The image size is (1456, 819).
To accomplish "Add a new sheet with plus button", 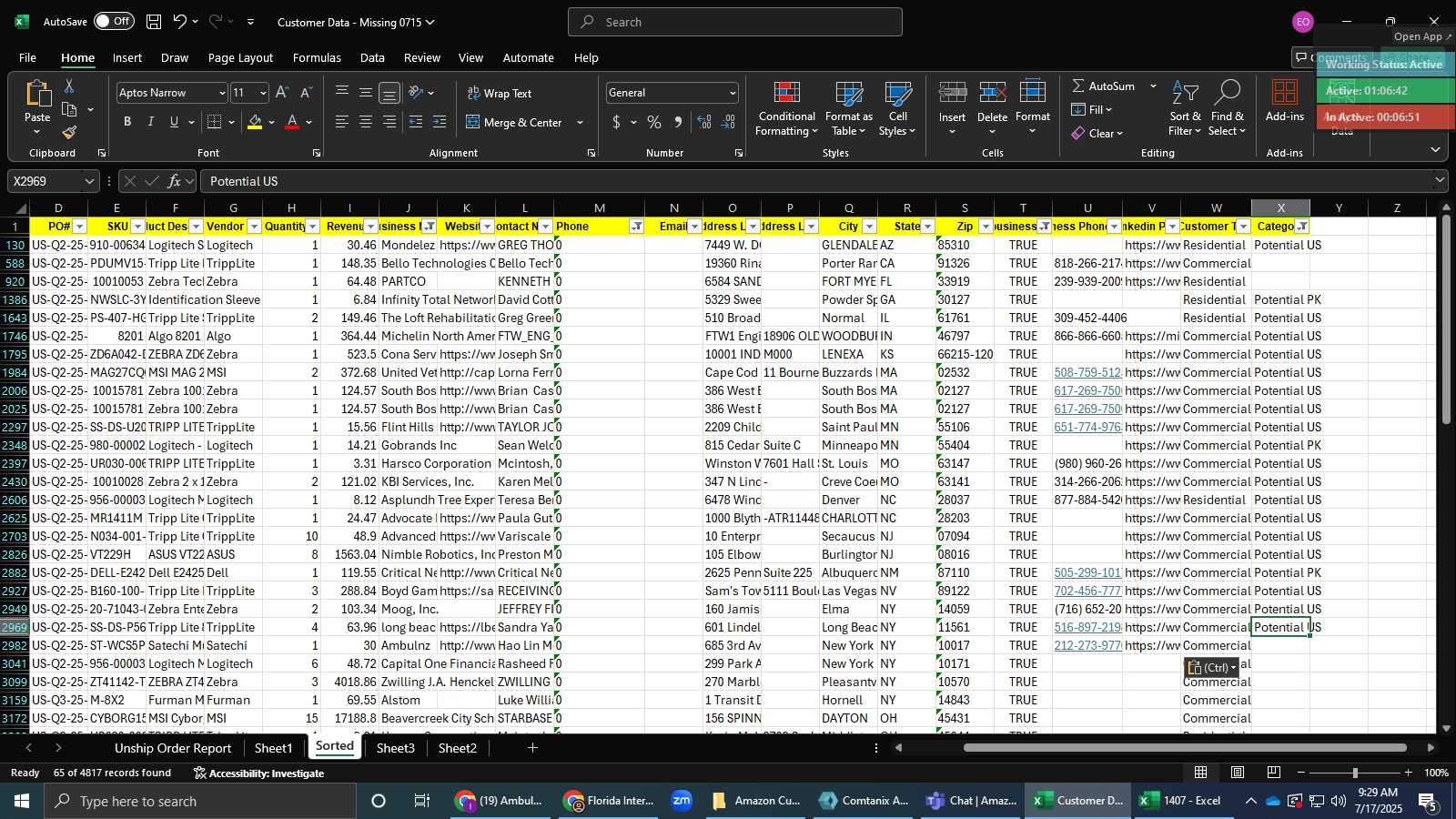I will [x=532, y=748].
